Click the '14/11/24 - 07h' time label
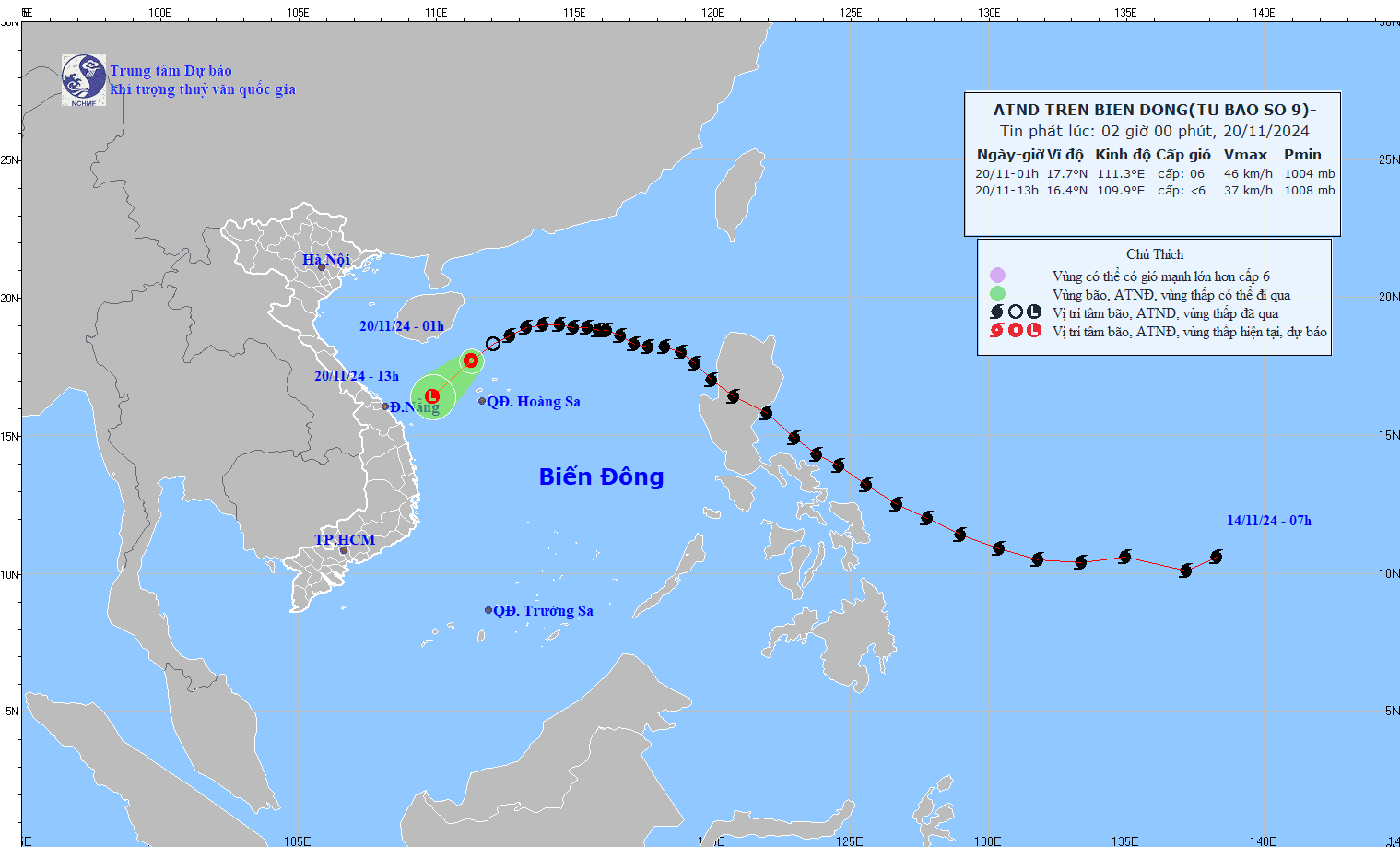This screenshot has height=847, width=1400. click(1269, 521)
